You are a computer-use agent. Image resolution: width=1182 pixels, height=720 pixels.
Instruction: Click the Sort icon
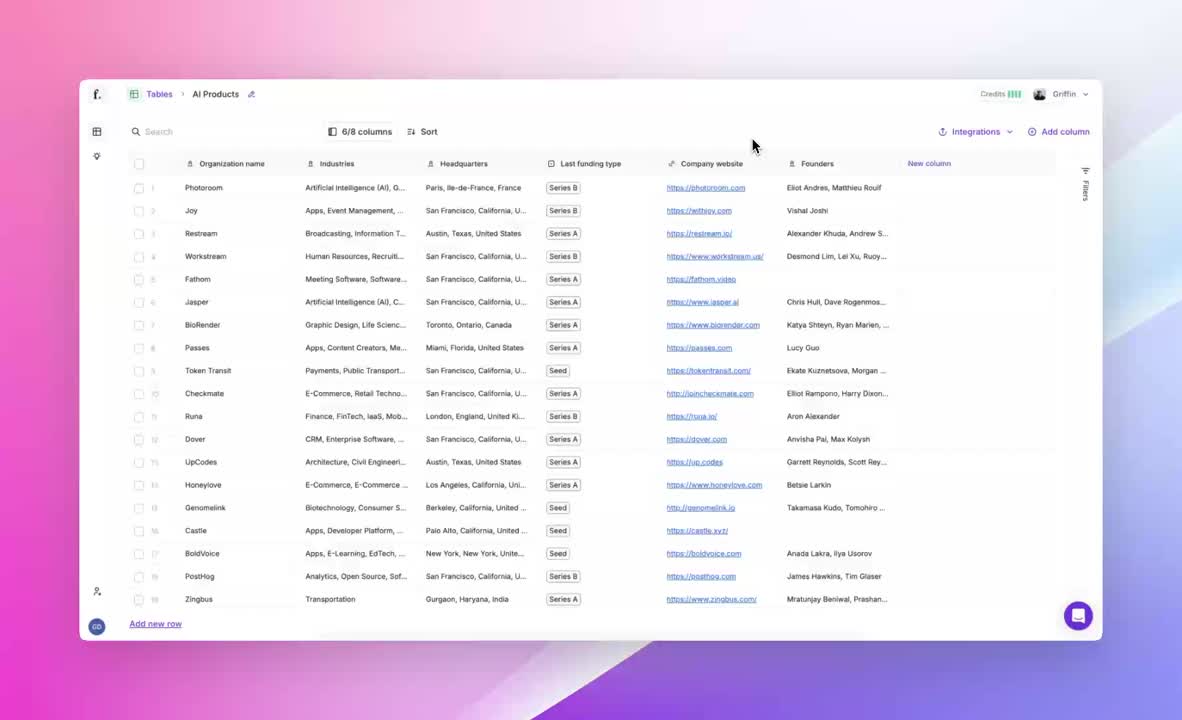(411, 132)
